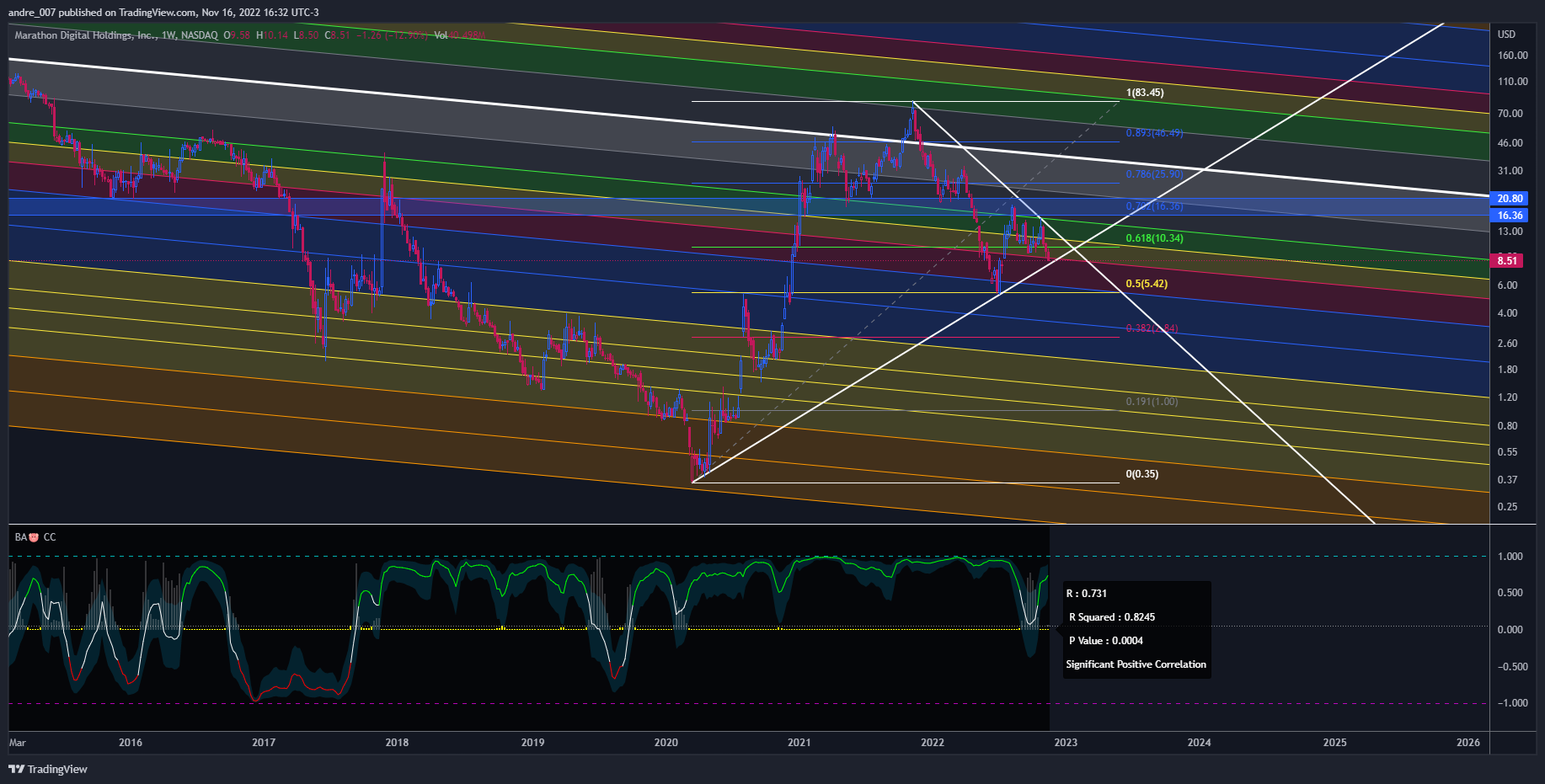The width and height of the screenshot is (1545, 784).
Task: Click the 2026 label on the time axis
Action: (x=1468, y=743)
